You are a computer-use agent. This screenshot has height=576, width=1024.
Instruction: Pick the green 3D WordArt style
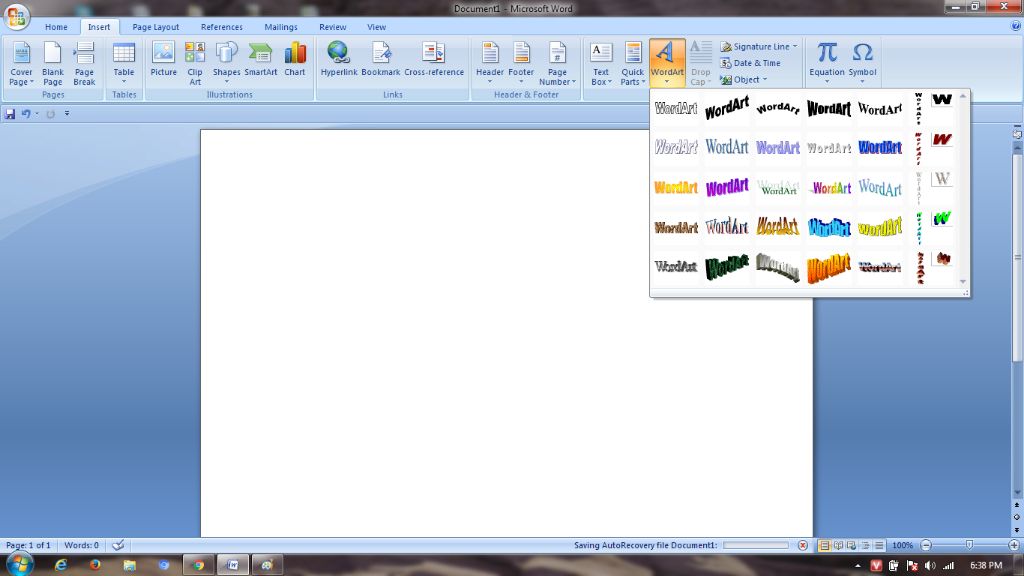(727, 266)
